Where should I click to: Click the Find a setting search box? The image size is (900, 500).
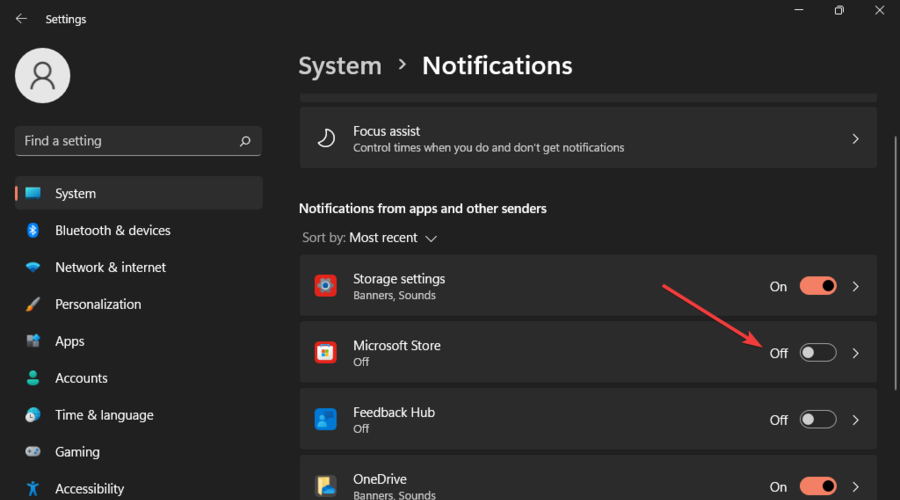(x=125, y=141)
